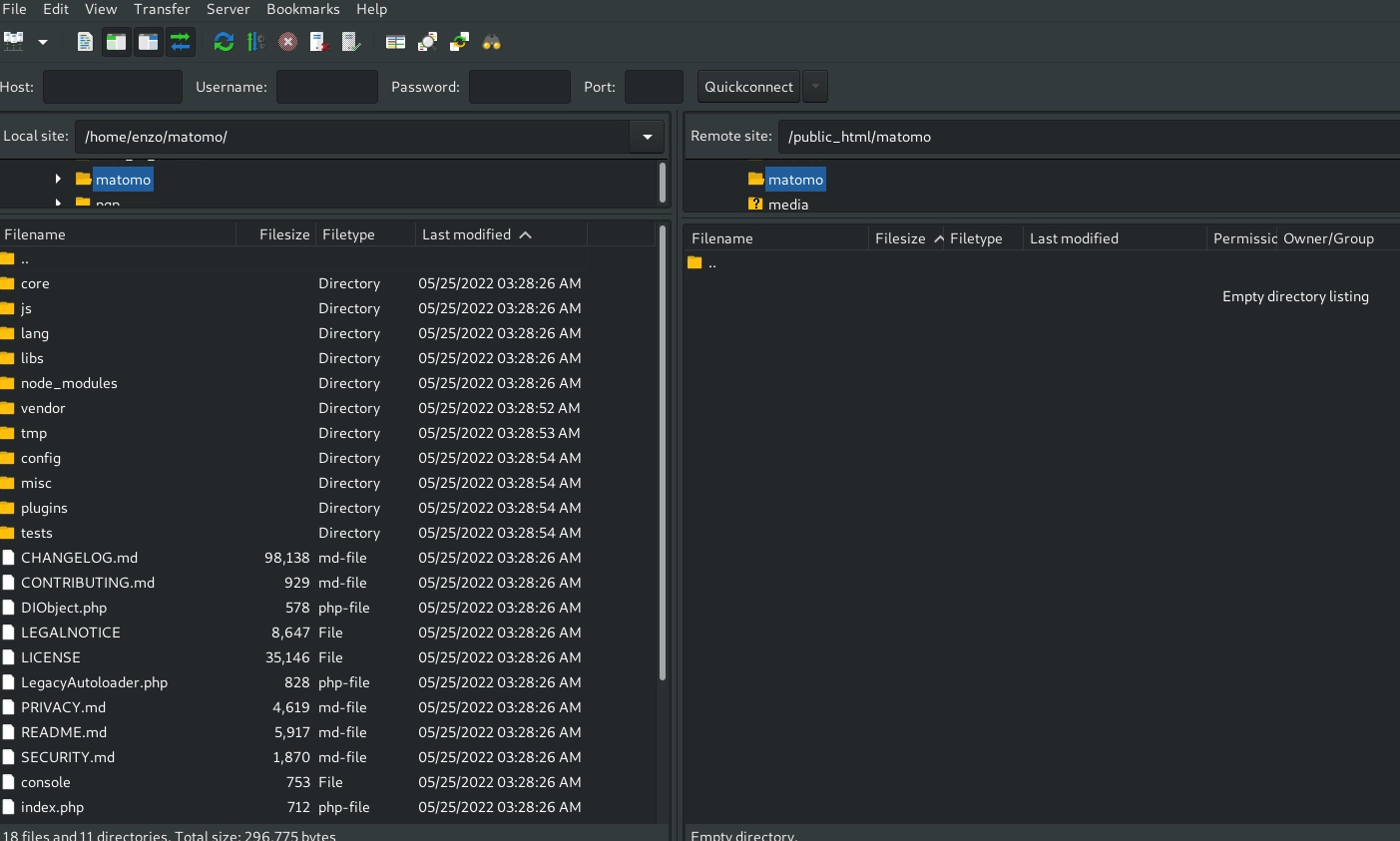Sort remote list by Last modified column
The height and width of the screenshot is (841, 1400).
[1116, 238]
